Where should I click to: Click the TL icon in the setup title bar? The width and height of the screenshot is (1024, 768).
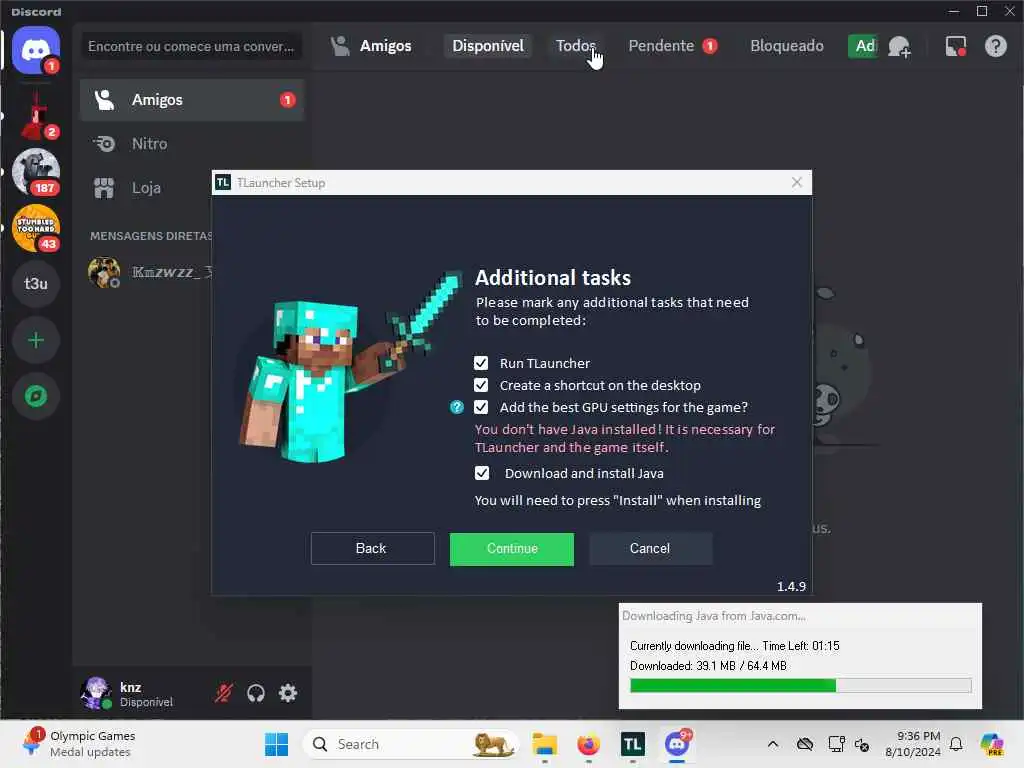pos(223,182)
